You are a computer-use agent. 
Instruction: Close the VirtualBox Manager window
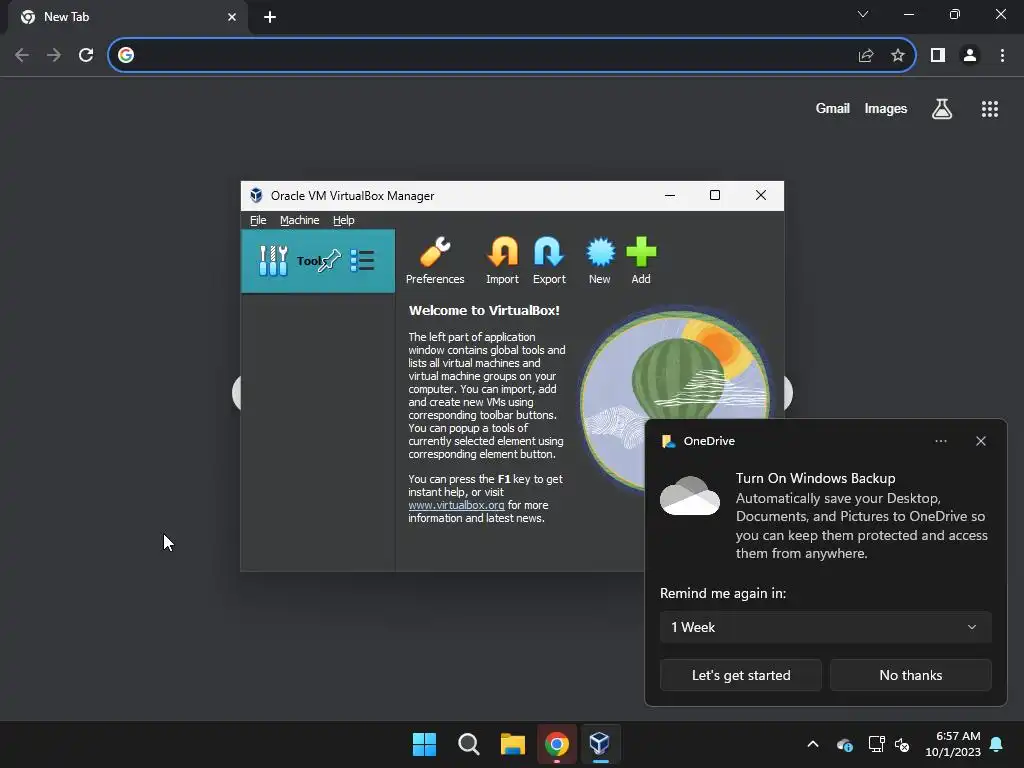761,195
